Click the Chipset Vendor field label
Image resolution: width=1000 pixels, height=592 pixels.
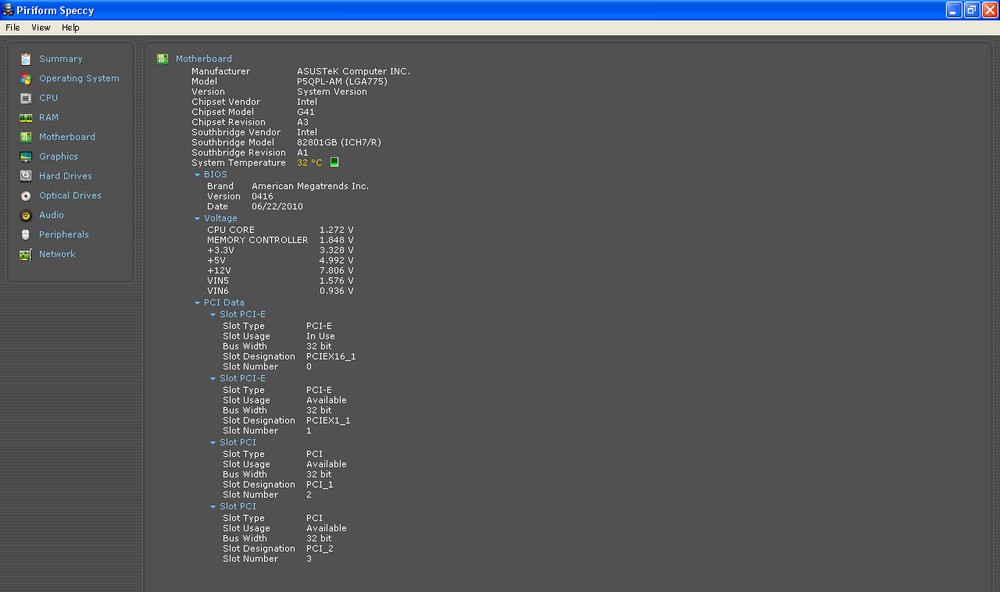226,102
